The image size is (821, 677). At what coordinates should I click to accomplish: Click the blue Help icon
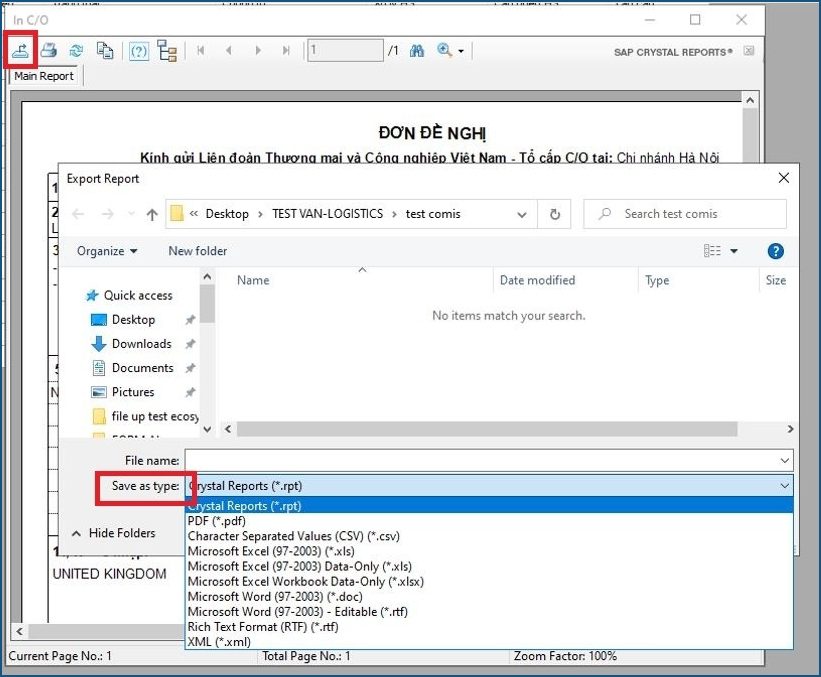point(775,251)
